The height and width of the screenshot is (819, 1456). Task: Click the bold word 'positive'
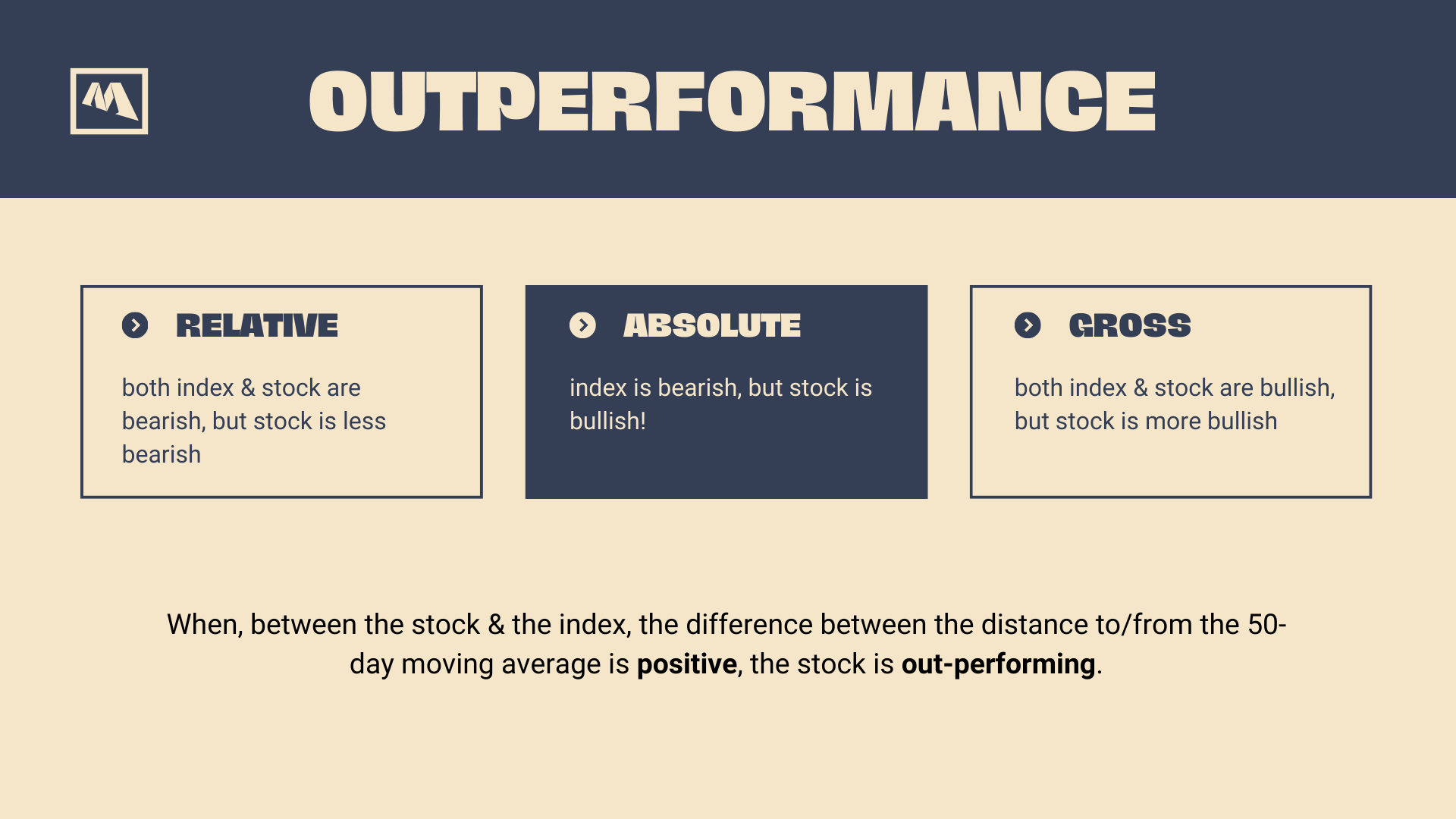click(687, 664)
